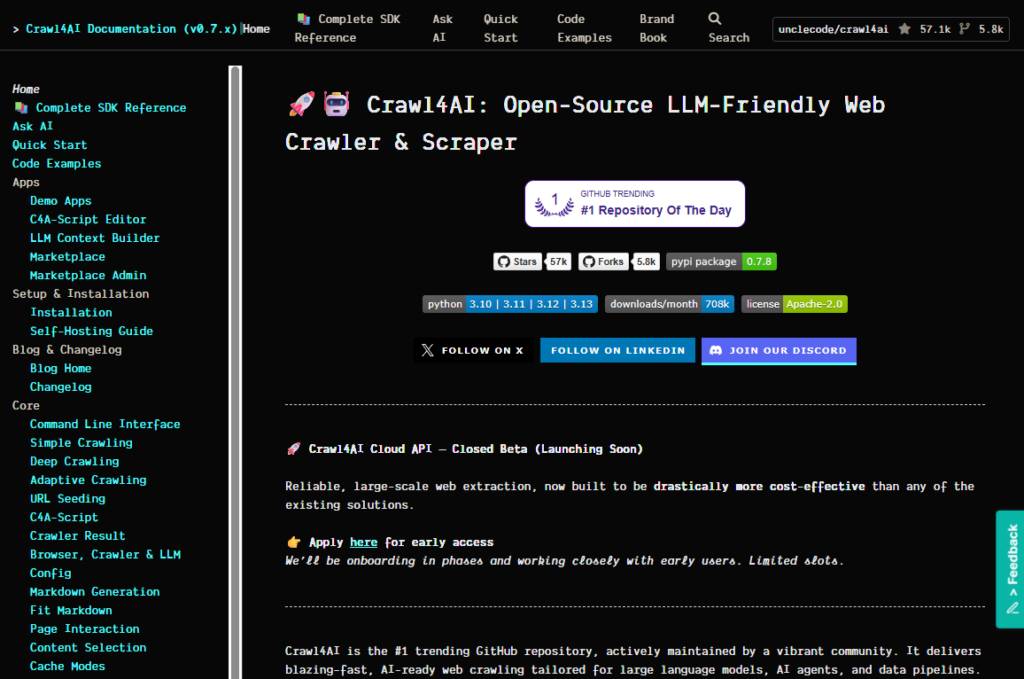This screenshot has width=1024, height=679.
Task: Click the GitHub octocat on the Stars badge
Action: pos(501,261)
